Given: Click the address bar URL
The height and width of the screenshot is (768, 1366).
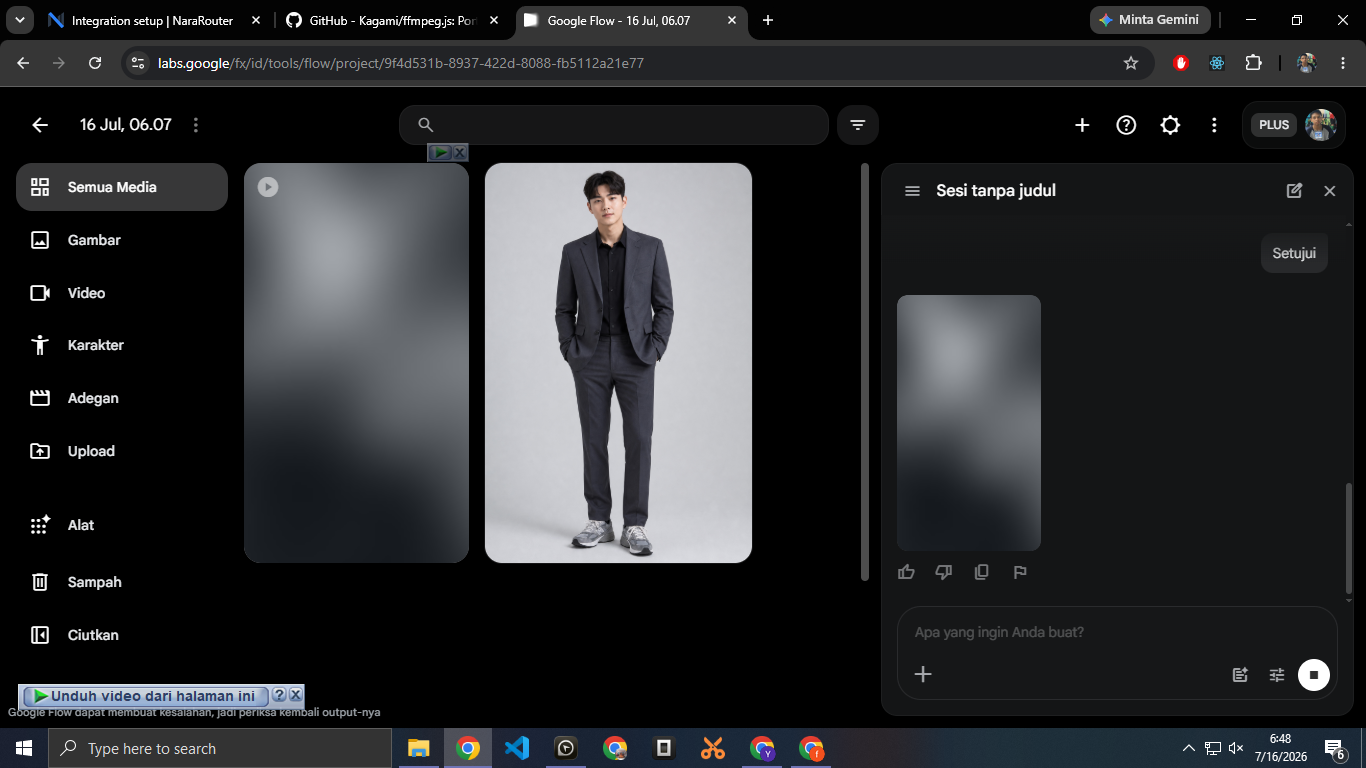Looking at the screenshot, I should point(401,63).
